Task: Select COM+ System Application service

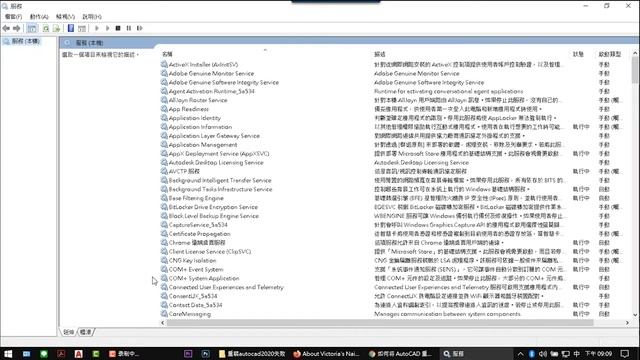Action: [204, 278]
